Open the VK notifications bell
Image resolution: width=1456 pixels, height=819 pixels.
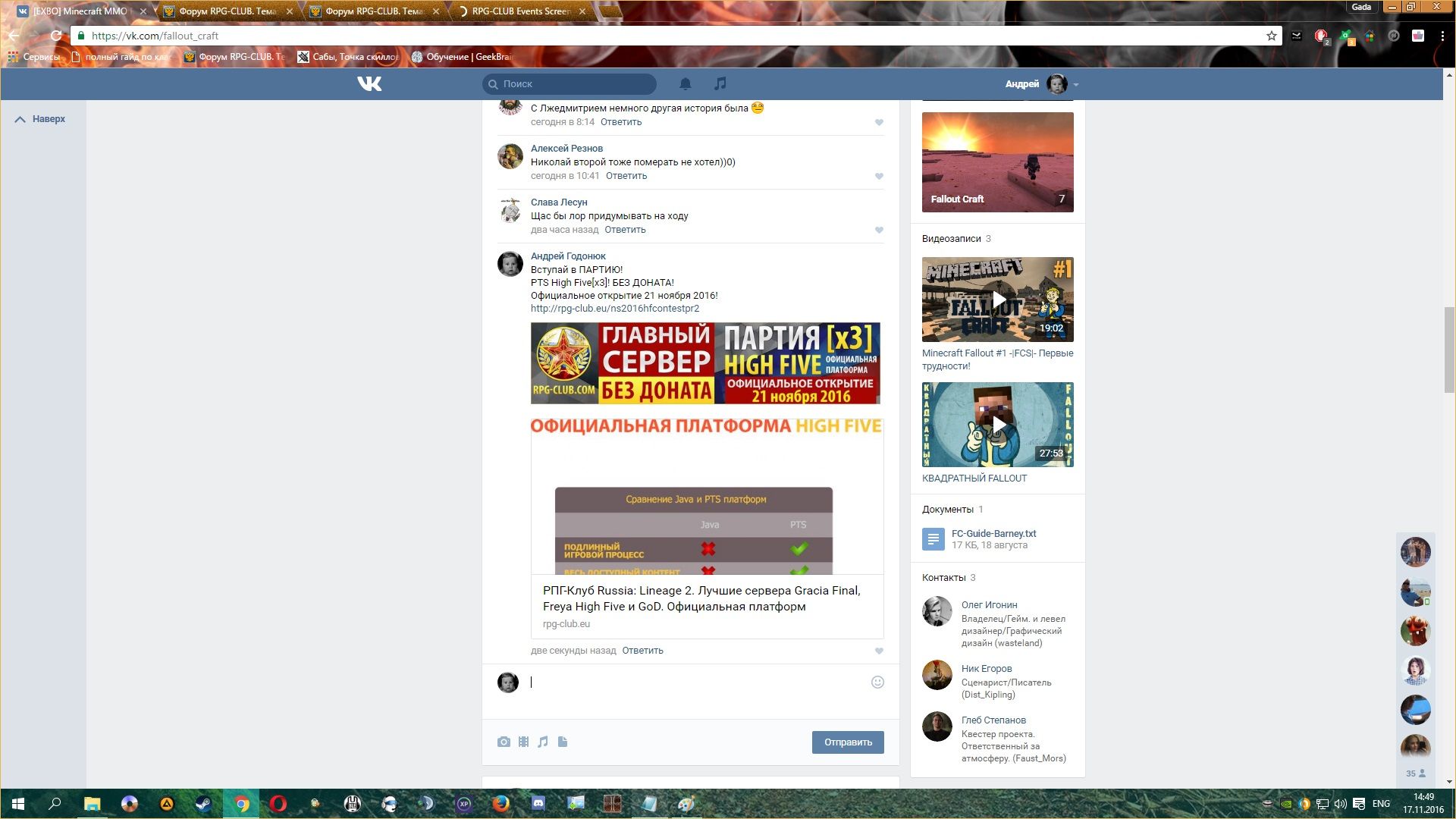click(685, 83)
